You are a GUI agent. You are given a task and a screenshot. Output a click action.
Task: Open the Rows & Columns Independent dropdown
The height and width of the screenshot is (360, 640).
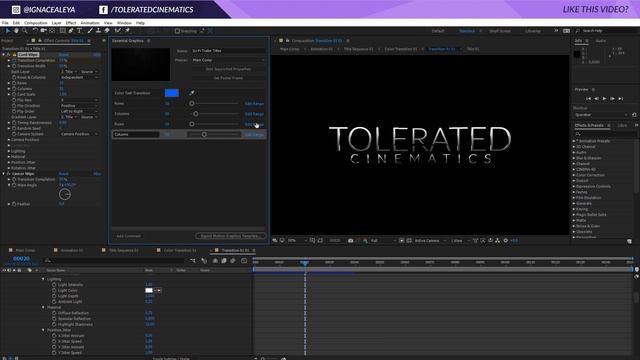pos(79,77)
